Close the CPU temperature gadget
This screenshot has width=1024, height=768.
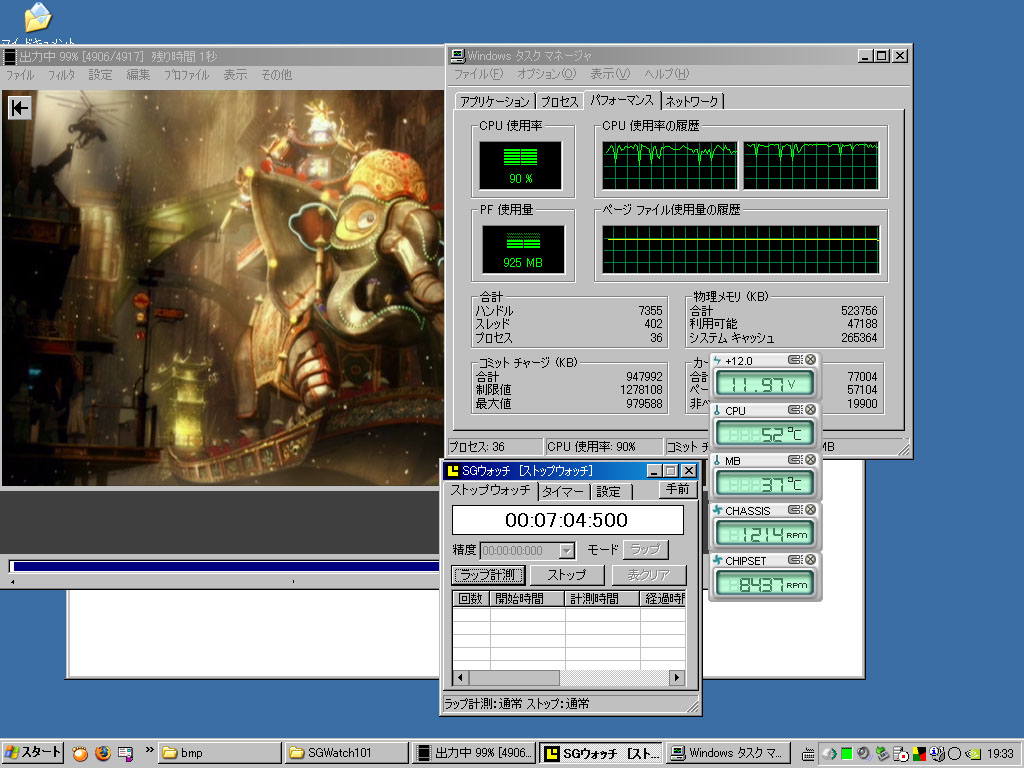click(810, 409)
